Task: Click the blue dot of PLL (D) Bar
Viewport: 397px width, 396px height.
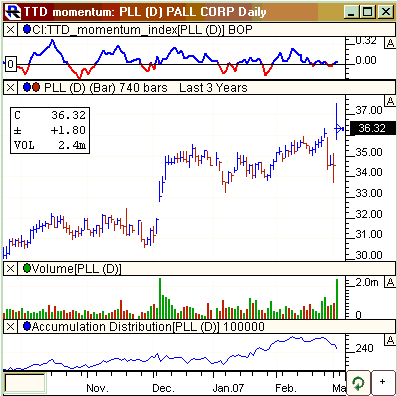Action: [x=27, y=88]
